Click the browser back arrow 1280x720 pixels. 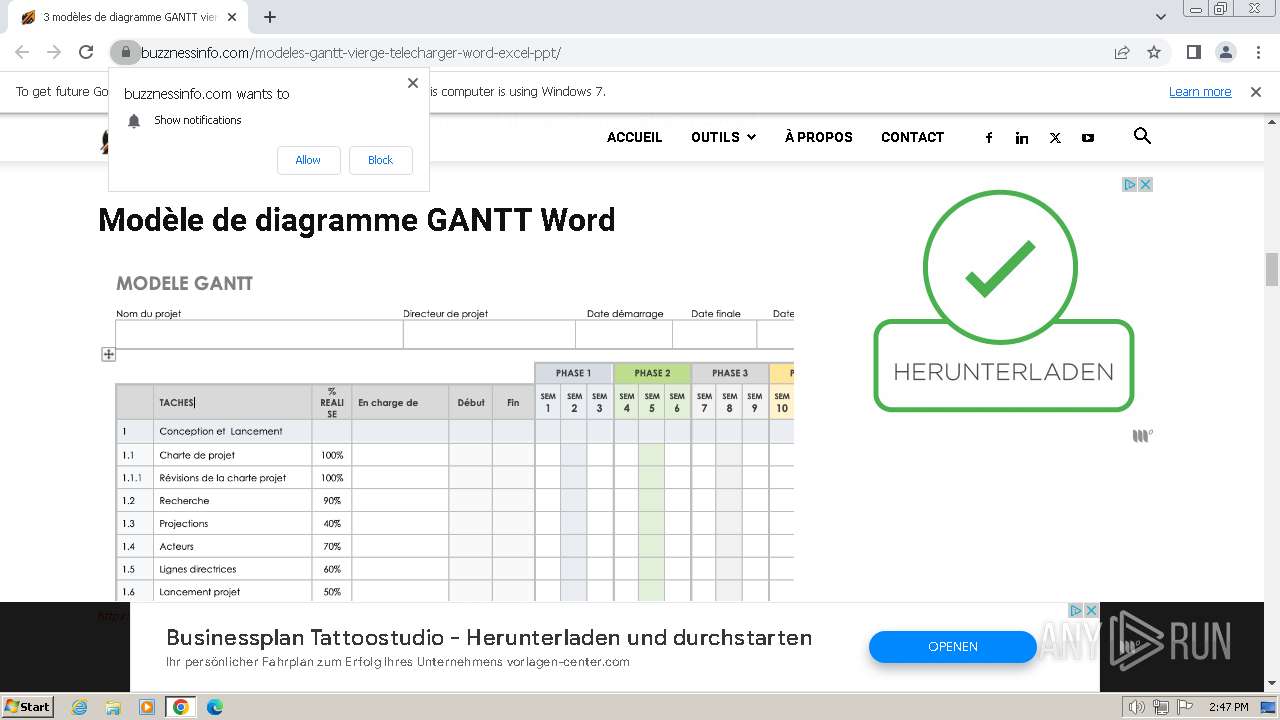click(22, 52)
